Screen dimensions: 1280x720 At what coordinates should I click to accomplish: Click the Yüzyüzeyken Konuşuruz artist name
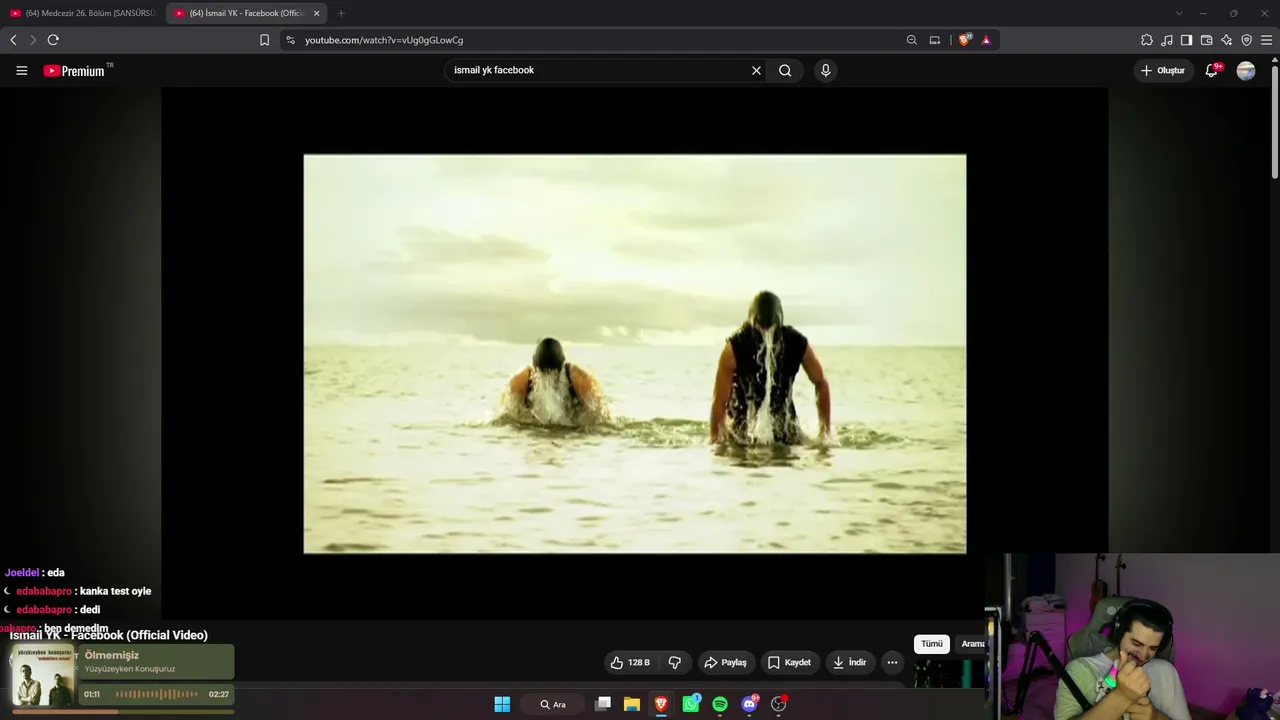pos(130,669)
